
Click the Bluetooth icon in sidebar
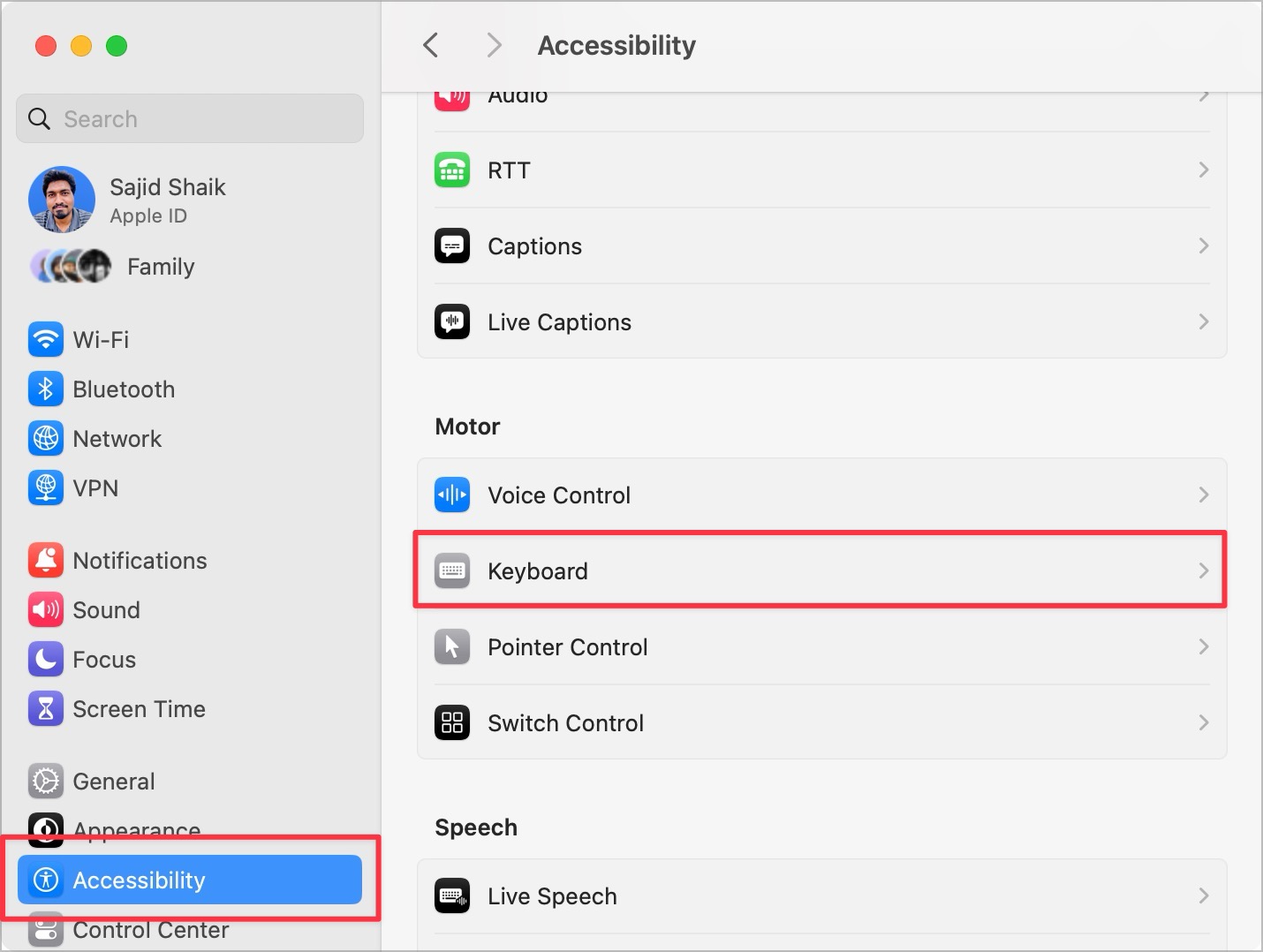[x=45, y=389]
